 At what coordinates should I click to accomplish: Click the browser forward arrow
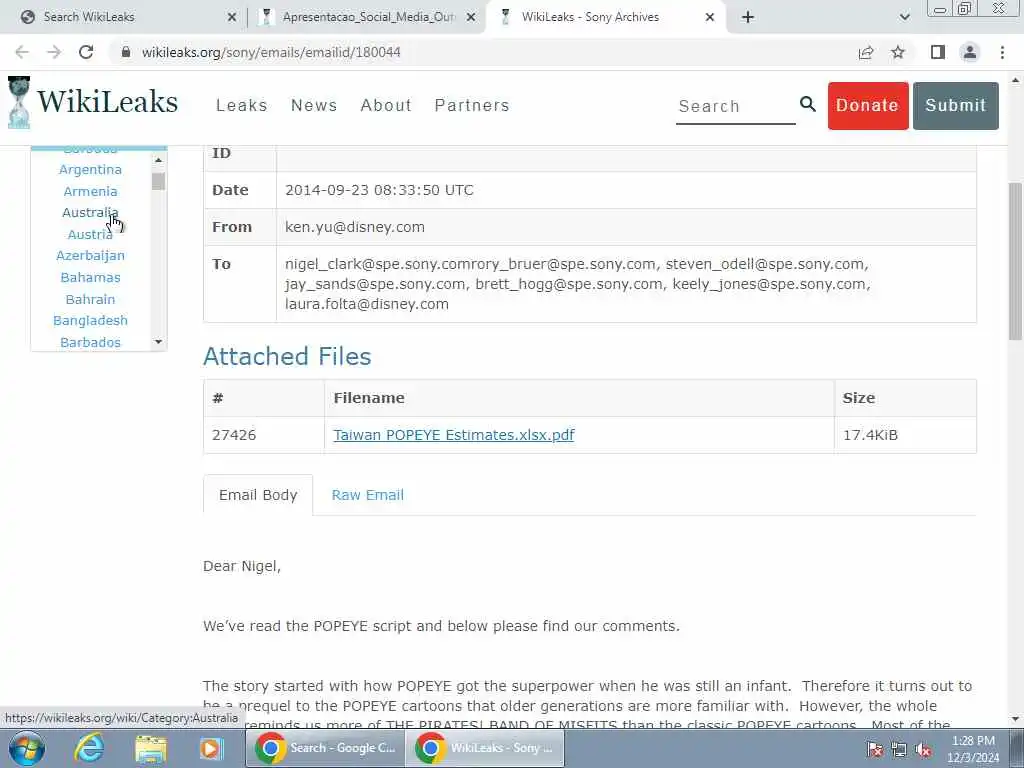point(54,52)
